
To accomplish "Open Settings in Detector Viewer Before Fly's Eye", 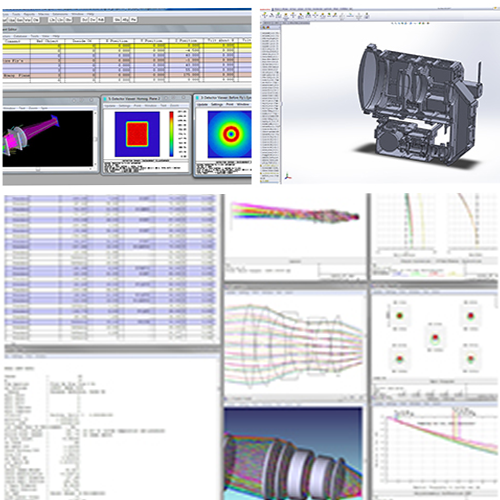I will pyautogui.click(x=217, y=104).
